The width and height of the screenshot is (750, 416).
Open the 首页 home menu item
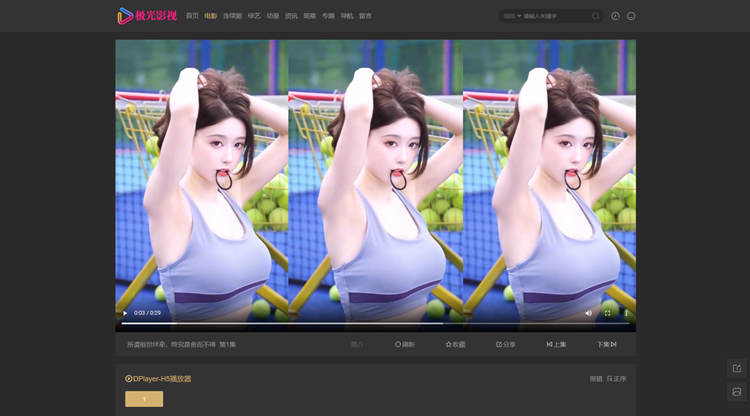tap(192, 16)
